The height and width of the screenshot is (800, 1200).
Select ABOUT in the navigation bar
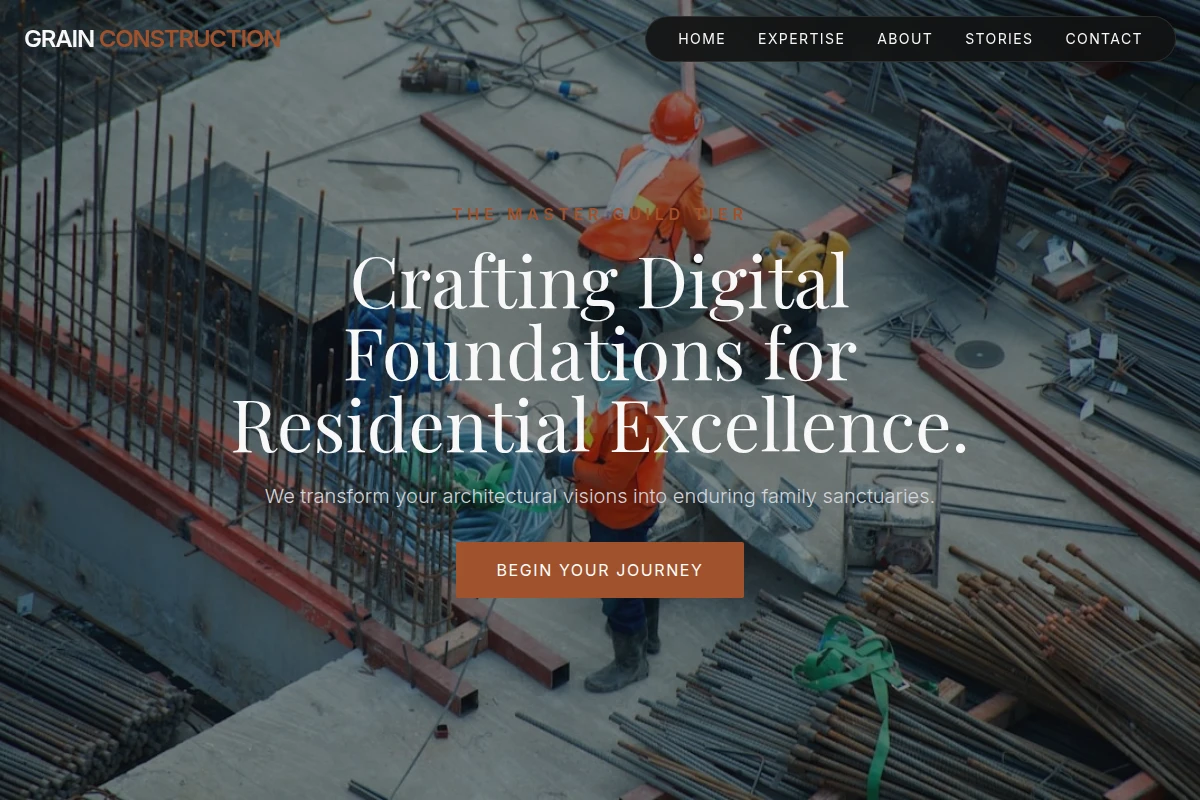click(x=905, y=39)
